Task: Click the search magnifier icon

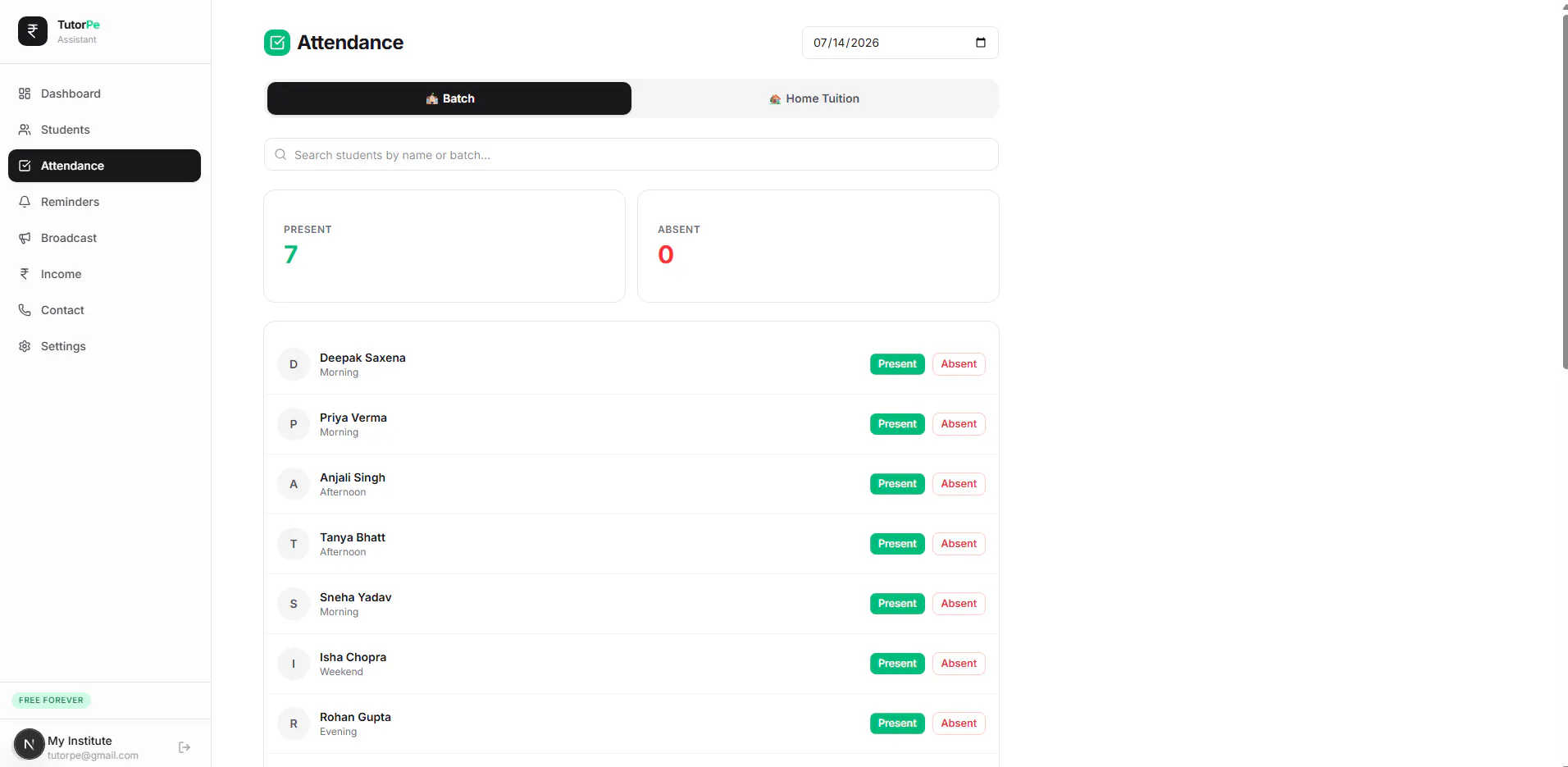Action: tap(280, 154)
